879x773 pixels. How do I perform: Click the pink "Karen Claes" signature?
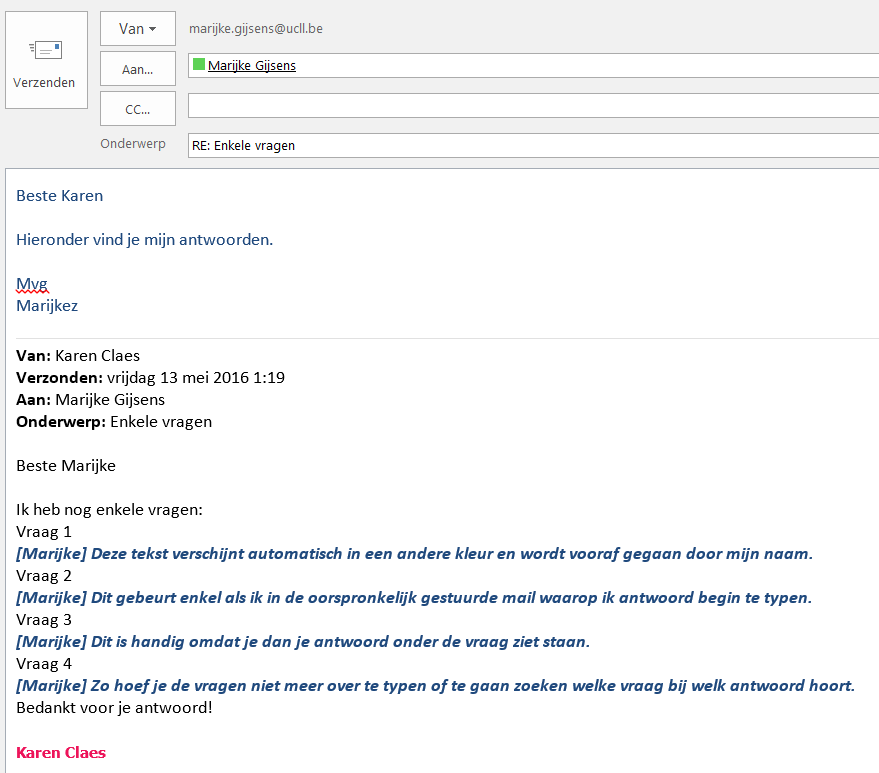[61, 753]
